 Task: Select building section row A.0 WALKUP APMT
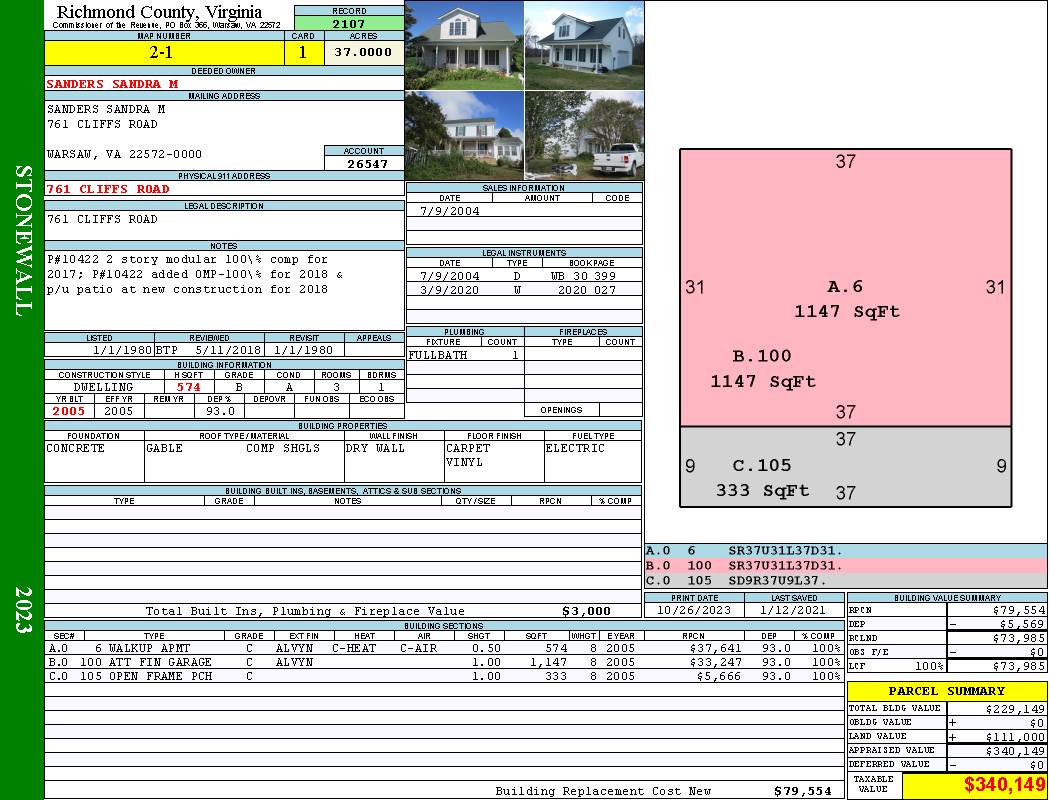(445, 648)
